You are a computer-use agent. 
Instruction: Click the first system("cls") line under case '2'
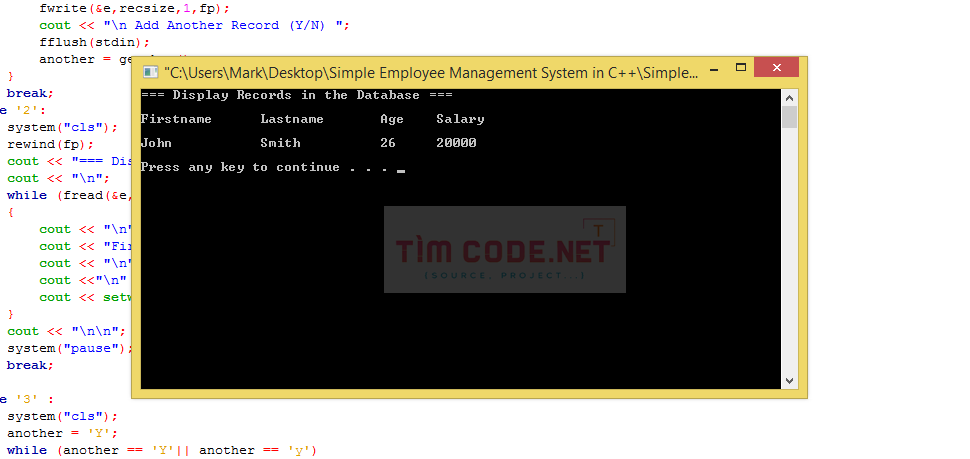pyautogui.click(x=62, y=127)
